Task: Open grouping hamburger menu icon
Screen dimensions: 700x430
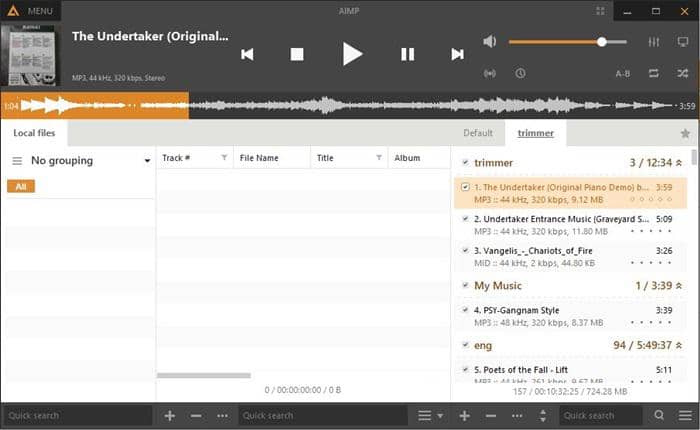Action: click(x=17, y=161)
